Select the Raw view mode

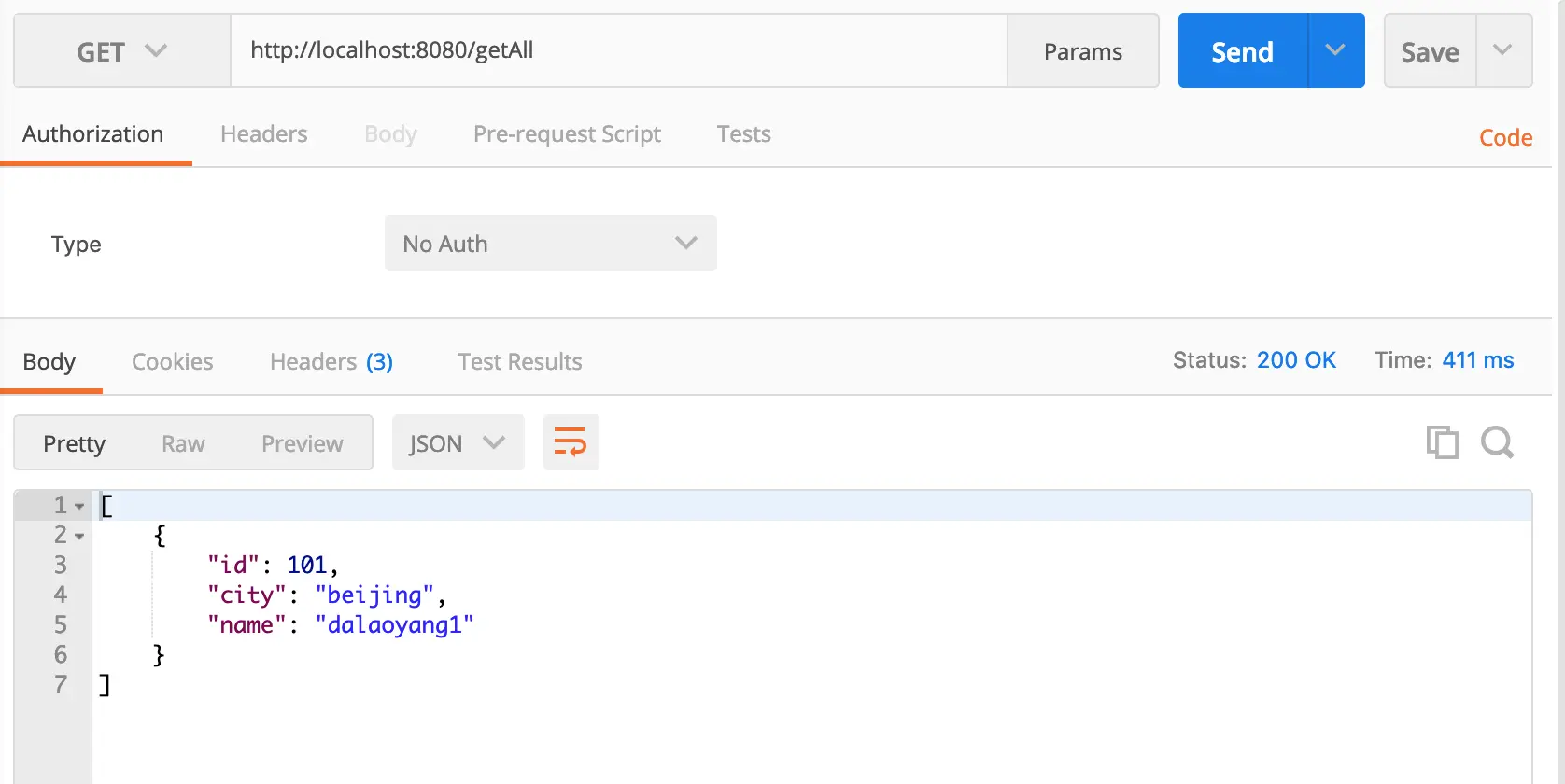183,444
